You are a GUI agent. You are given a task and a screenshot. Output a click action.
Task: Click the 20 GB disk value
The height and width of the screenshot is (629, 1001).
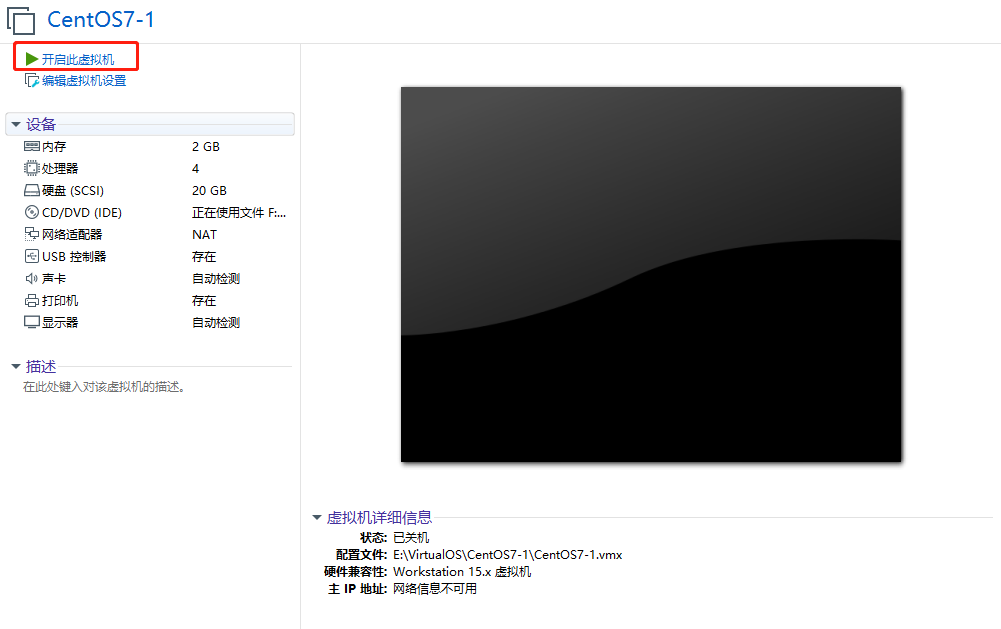point(209,190)
